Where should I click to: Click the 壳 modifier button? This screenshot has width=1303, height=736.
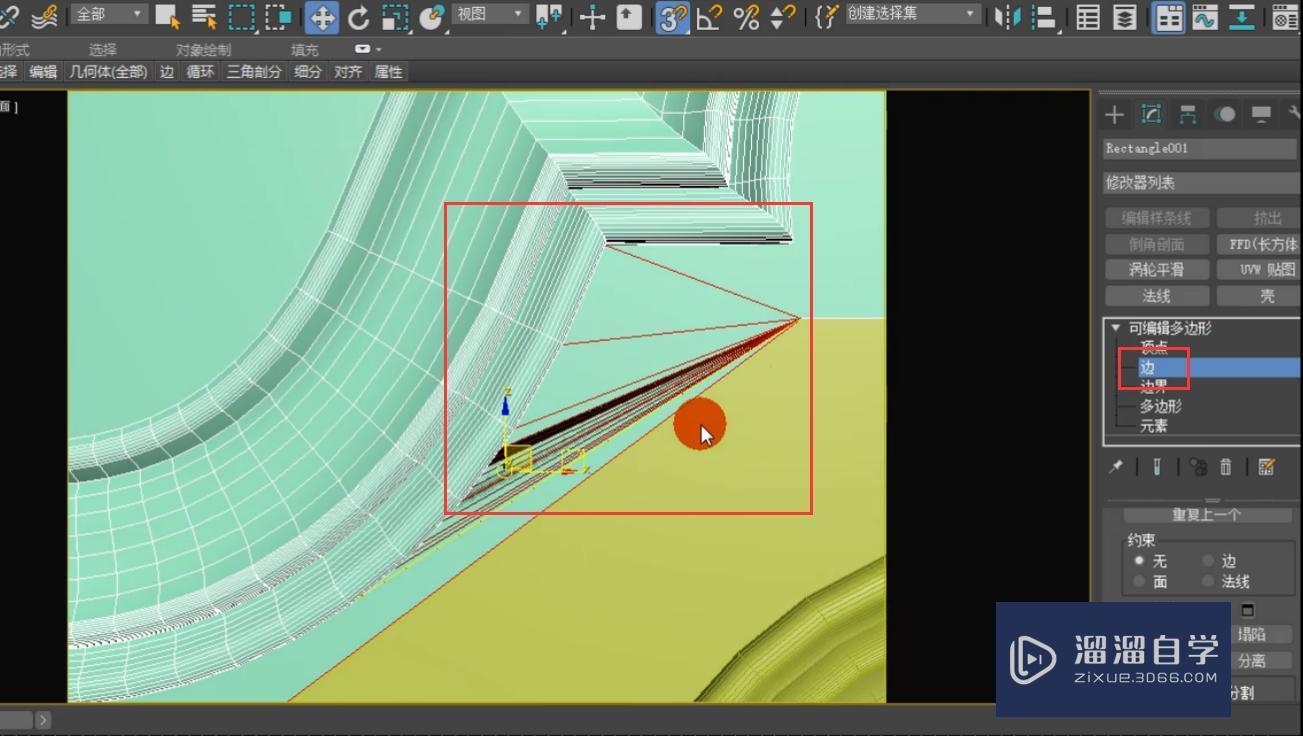[x=1260, y=296]
